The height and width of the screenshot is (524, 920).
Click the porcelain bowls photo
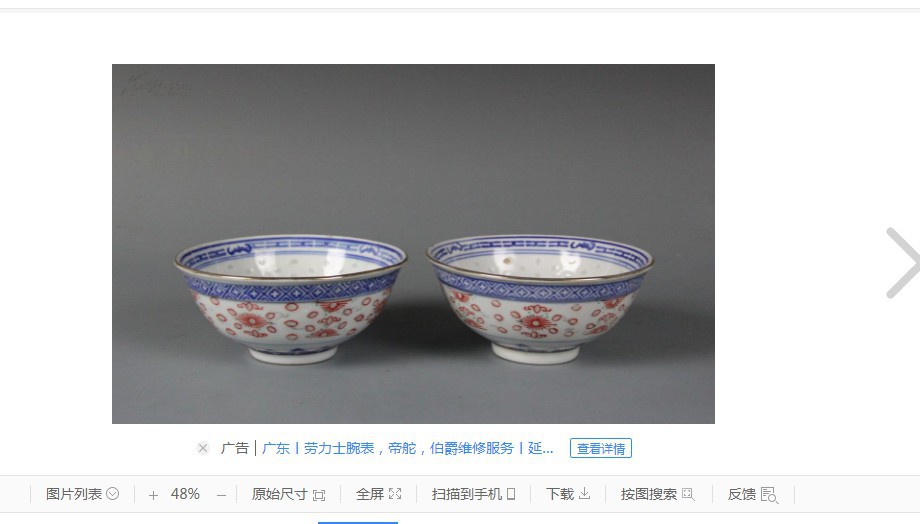click(413, 244)
